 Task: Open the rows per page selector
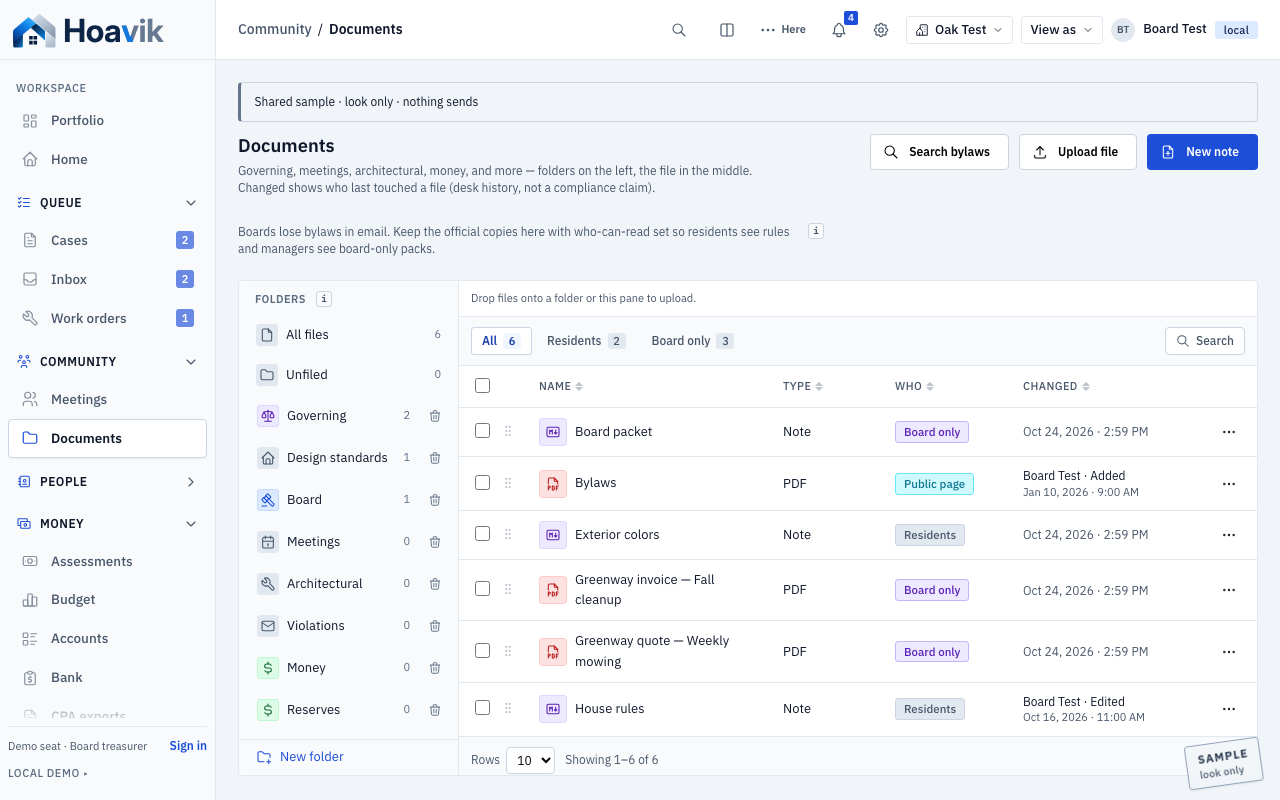[530, 760]
